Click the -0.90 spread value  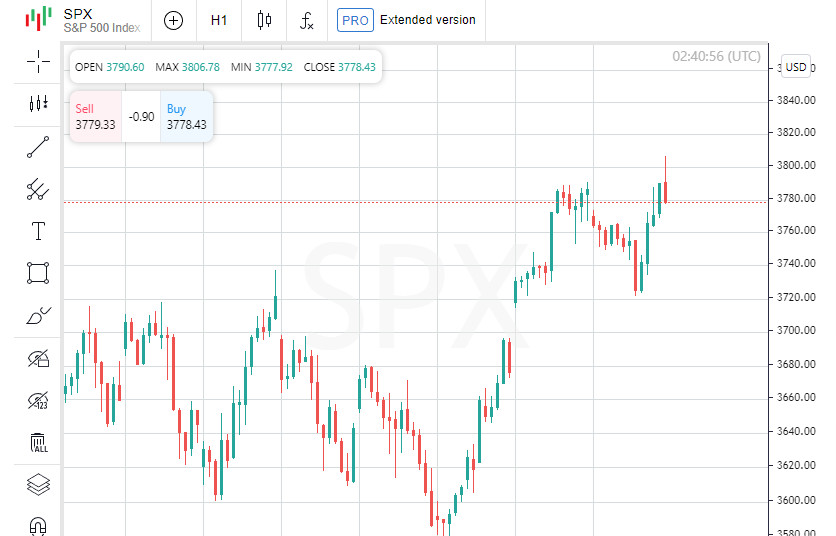coord(141,117)
